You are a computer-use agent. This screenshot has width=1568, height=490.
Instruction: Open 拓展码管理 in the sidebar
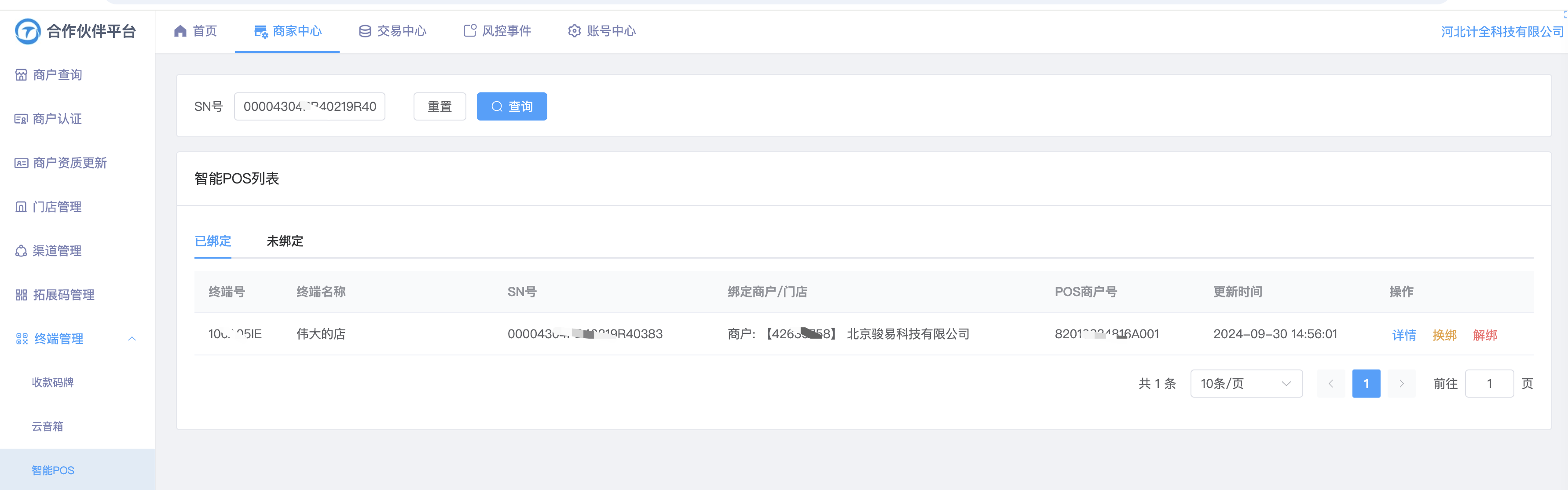point(63,295)
